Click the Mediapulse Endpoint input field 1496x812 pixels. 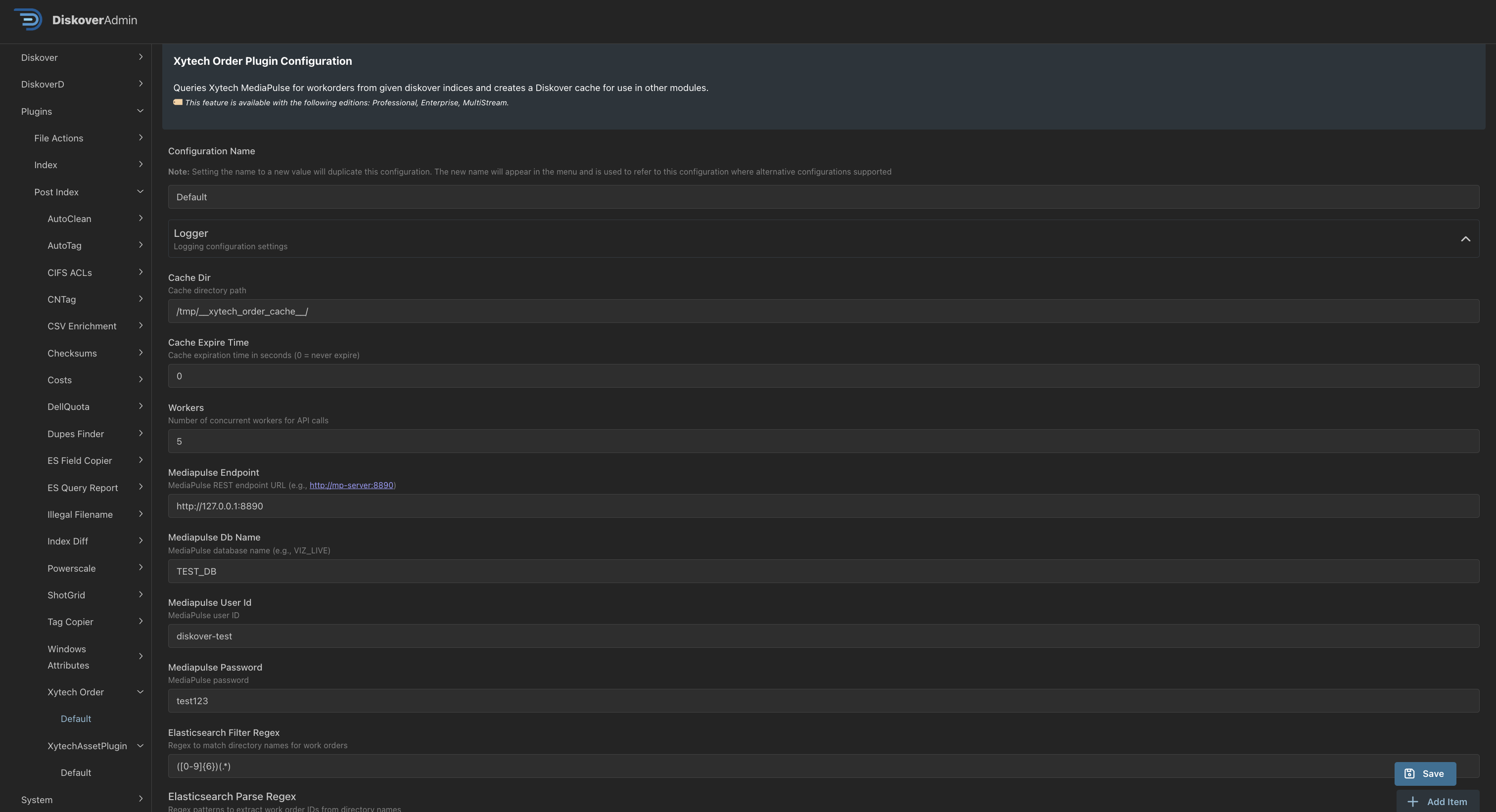pyautogui.click(x=824, y=506)
